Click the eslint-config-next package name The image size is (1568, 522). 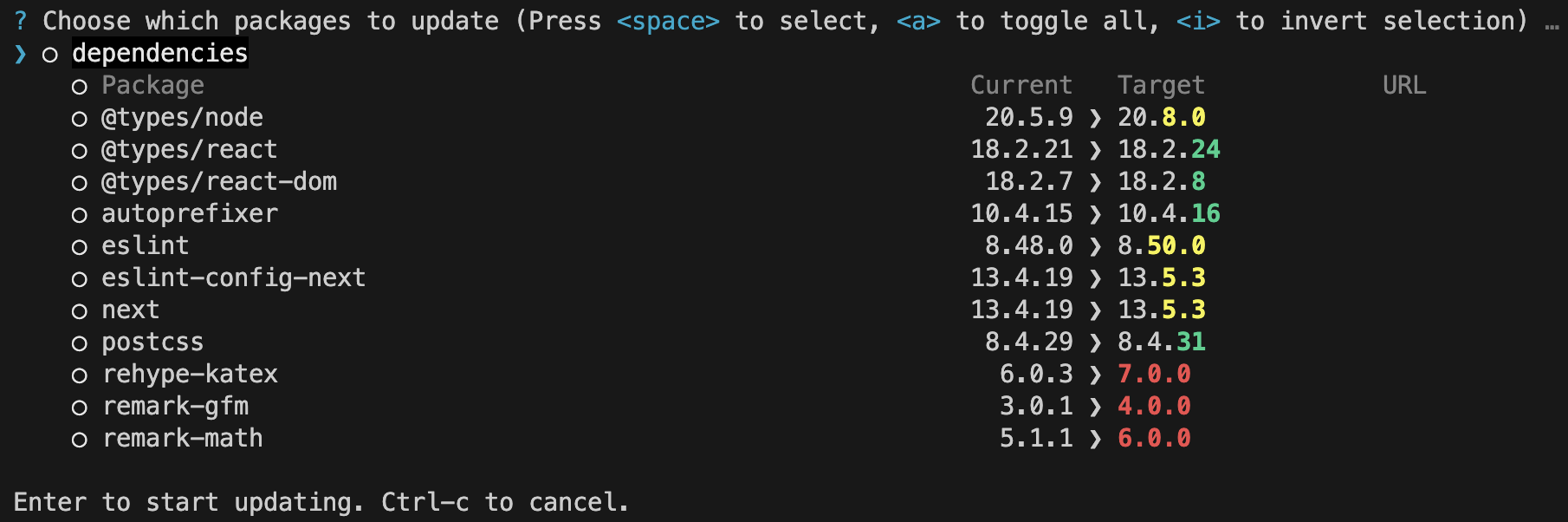[233, 277]
